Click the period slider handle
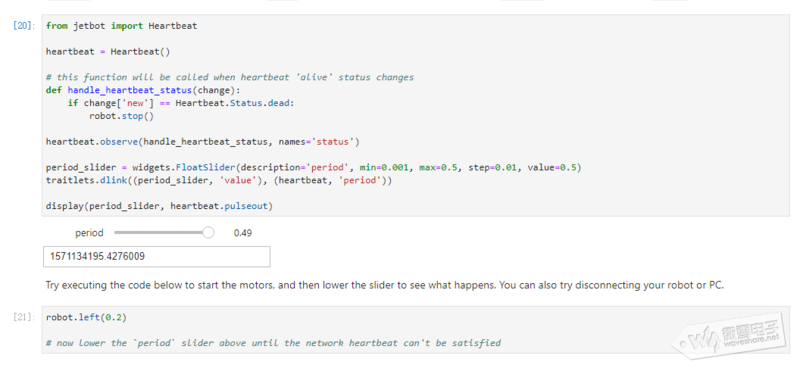This screenshot has width=800, height=368. (x=208, y=233)
